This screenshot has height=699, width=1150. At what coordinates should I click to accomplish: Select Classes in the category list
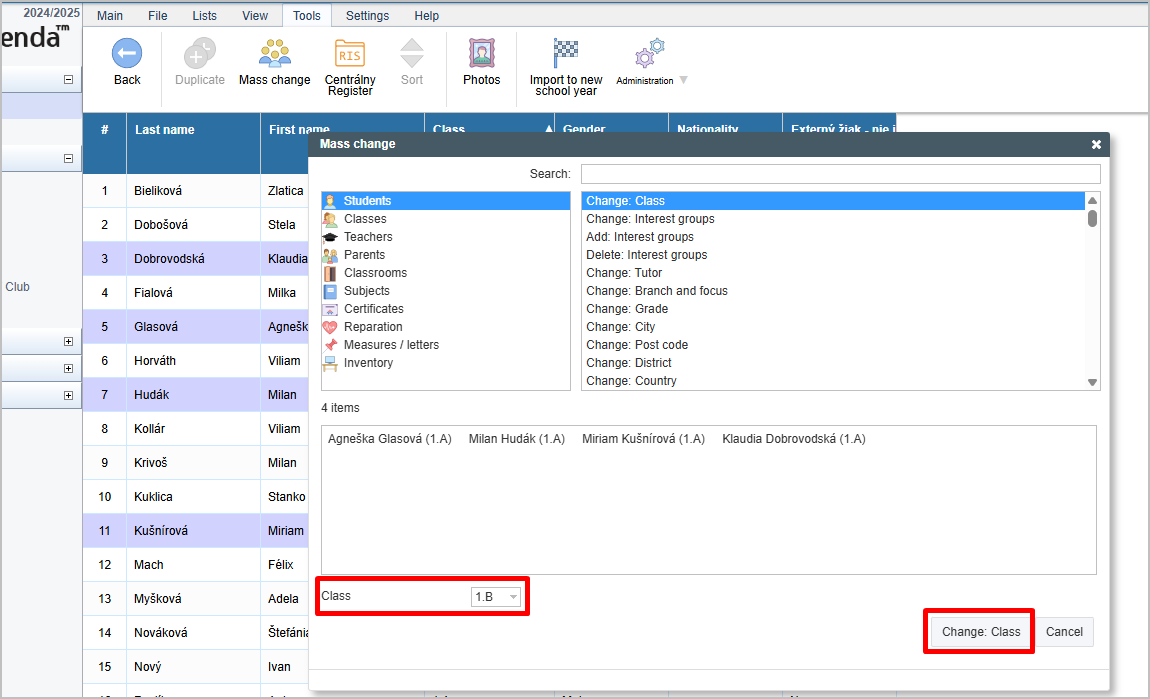[x=445, y=219]
